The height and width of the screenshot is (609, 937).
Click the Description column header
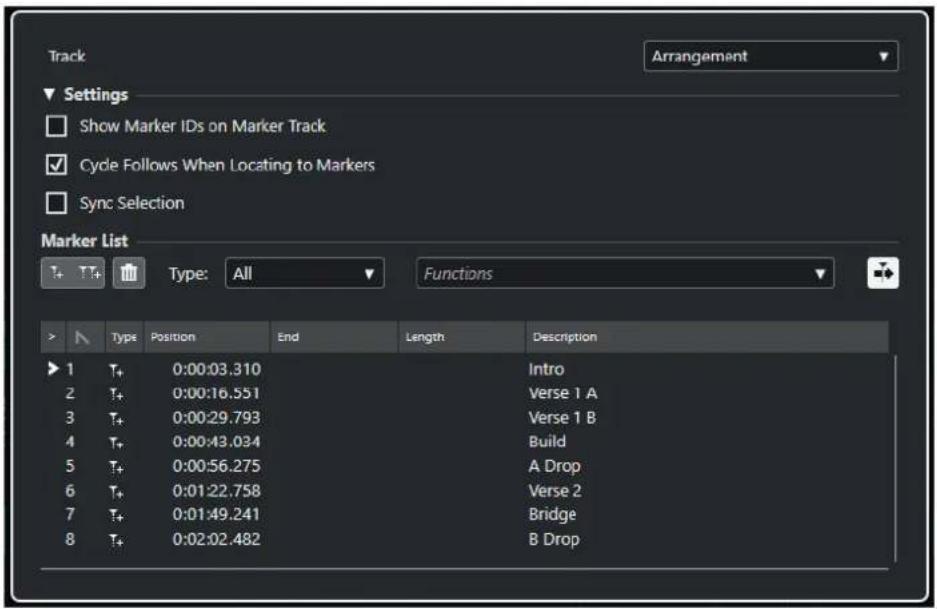pos(707,337)
